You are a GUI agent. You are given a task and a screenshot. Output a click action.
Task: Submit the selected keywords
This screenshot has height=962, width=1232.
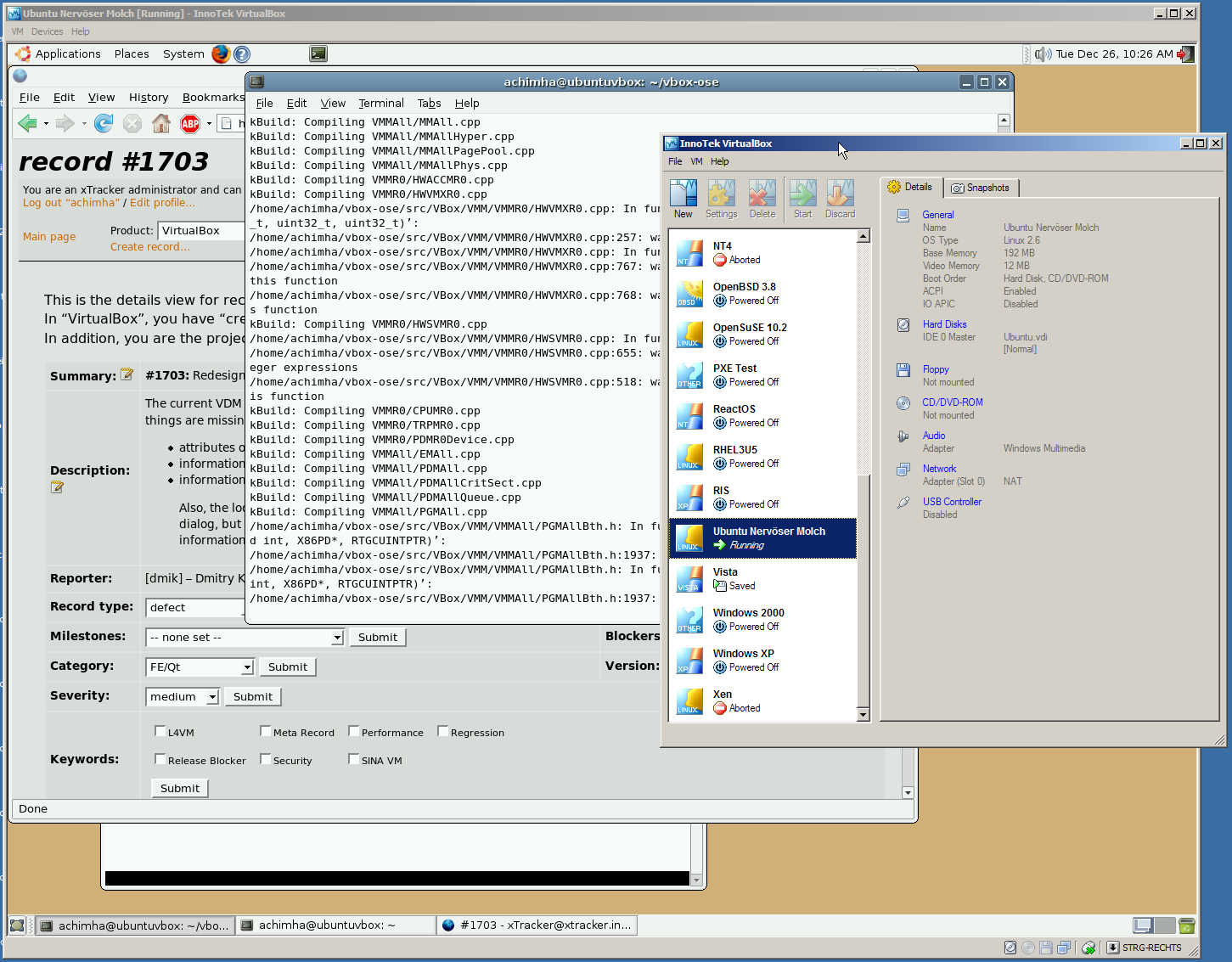180,789
